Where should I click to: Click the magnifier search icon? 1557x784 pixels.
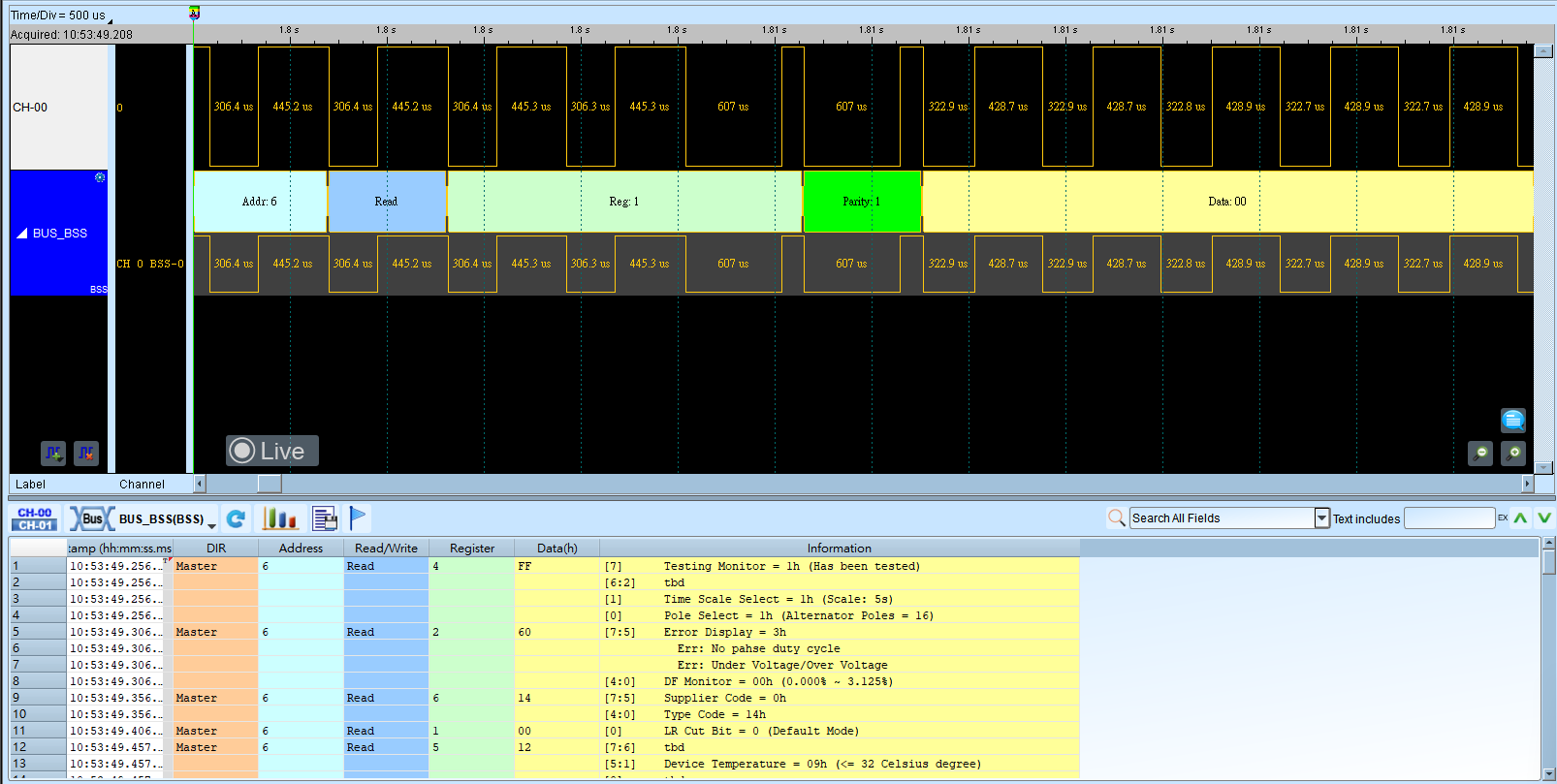[1117, 518]
